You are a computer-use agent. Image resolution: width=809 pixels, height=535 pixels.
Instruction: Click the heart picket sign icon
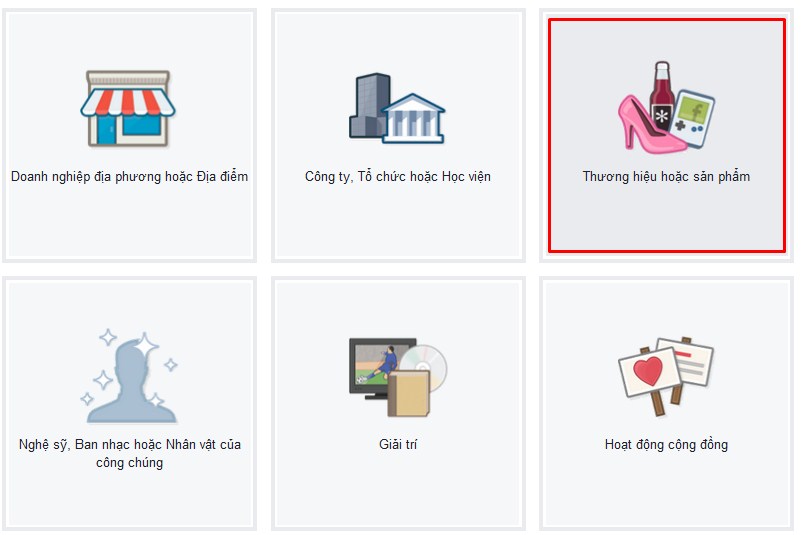coord(650,377)
